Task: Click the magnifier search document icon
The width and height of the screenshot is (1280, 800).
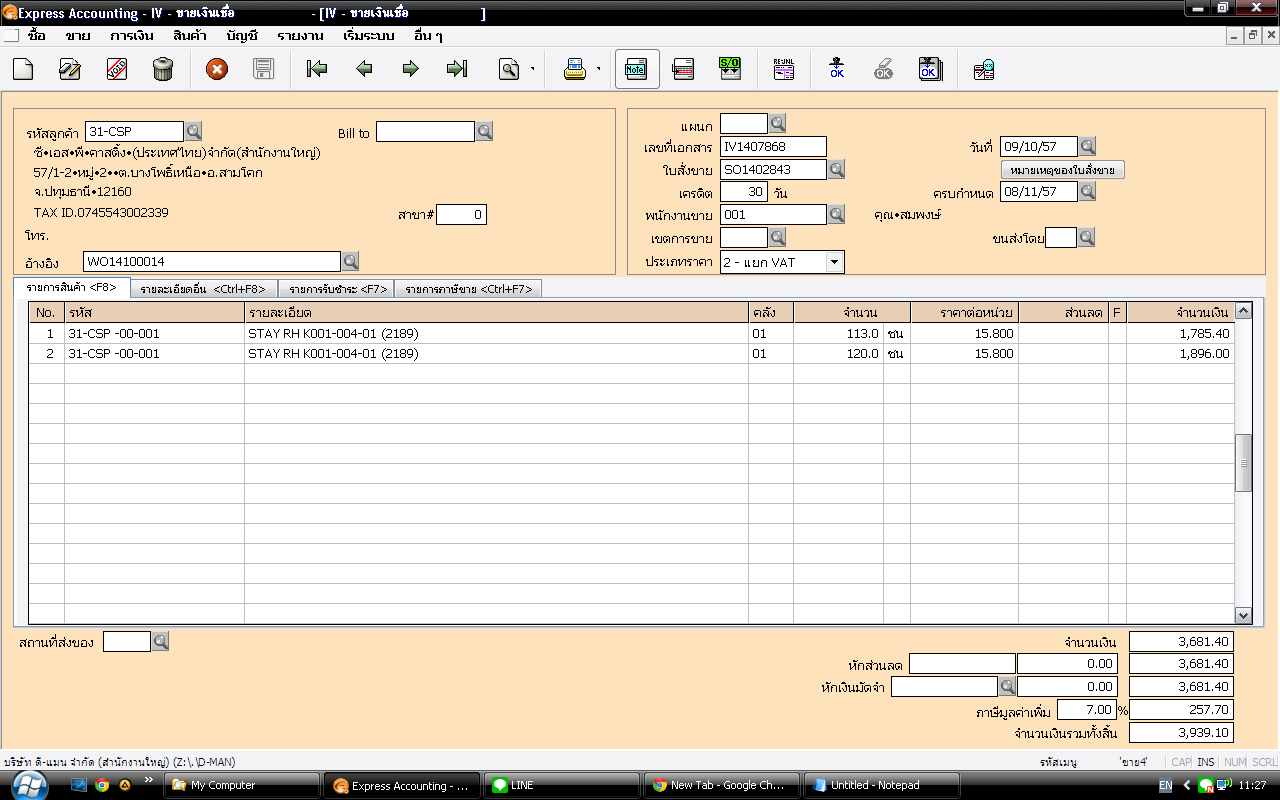Action: (x=510, y=69)
